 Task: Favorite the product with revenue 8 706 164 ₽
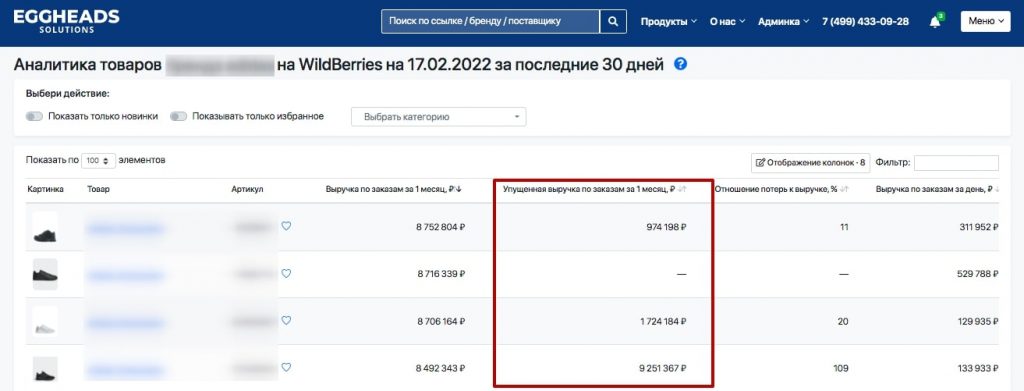286,321
